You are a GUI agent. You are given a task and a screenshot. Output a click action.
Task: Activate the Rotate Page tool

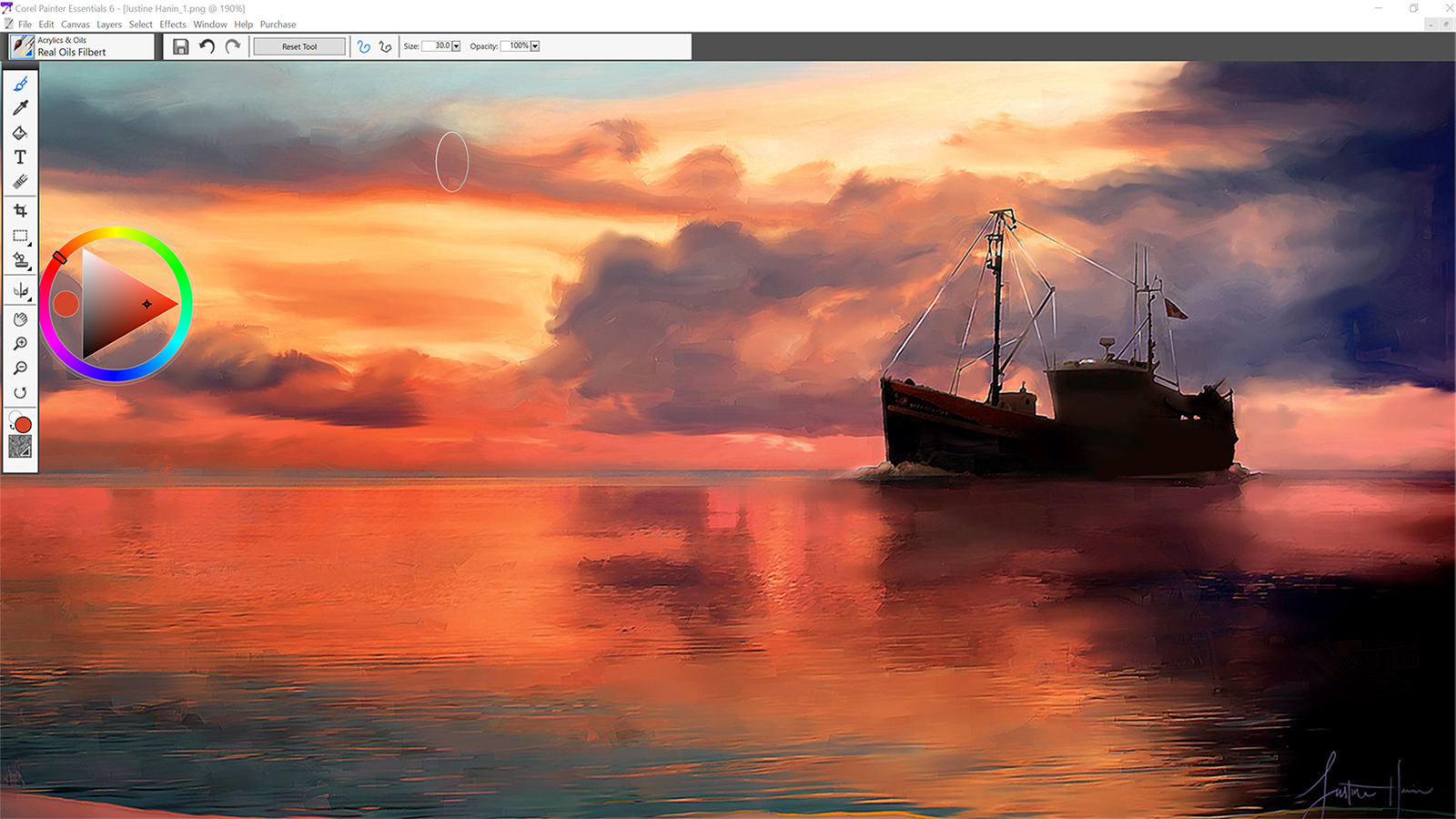(20, 392)
